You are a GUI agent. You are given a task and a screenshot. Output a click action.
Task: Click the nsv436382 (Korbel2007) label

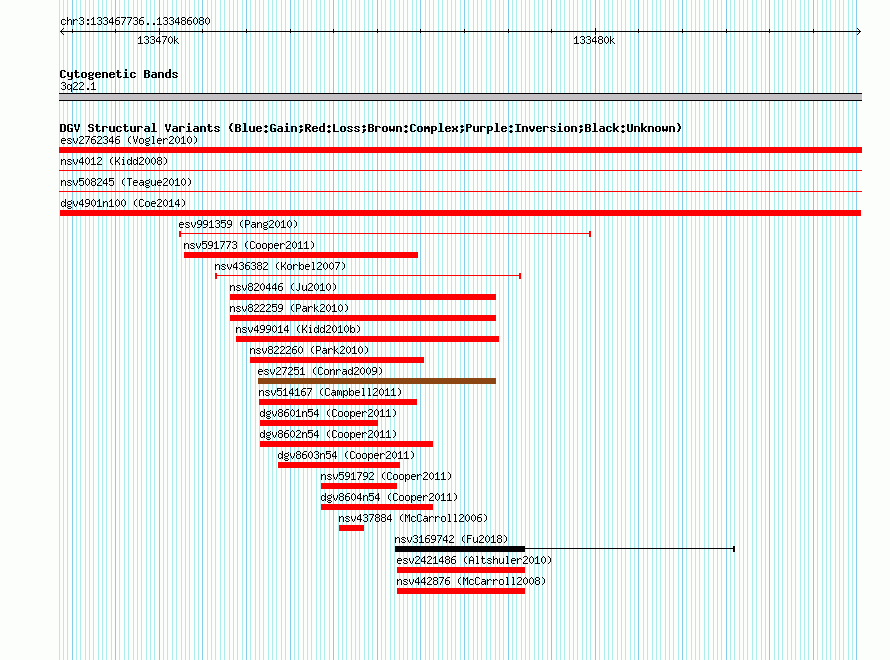[280, 266]
